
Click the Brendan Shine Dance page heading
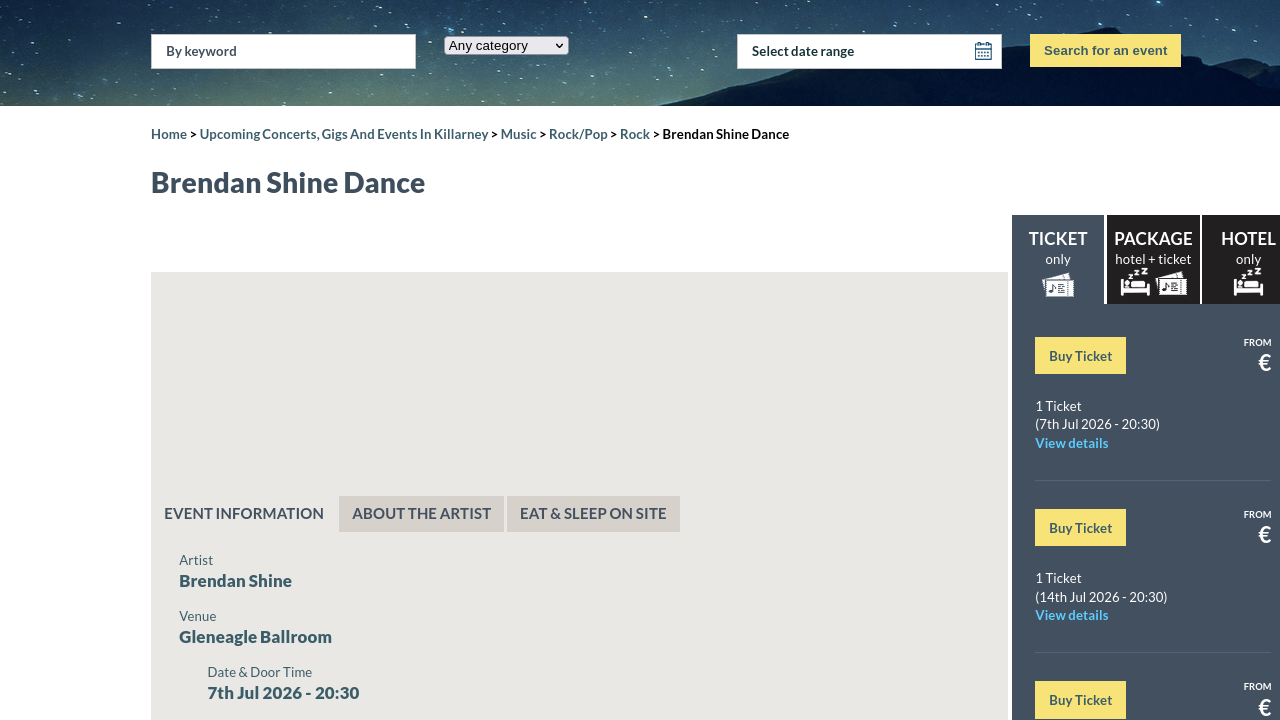pyautogui.click(x=288, y=183)
